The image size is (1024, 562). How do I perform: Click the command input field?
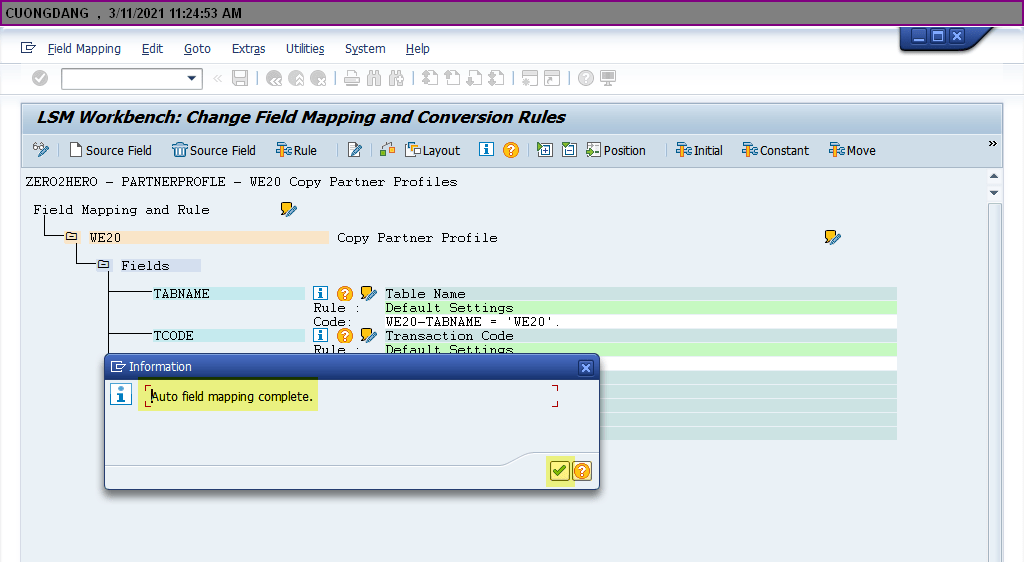click(122, 78)
